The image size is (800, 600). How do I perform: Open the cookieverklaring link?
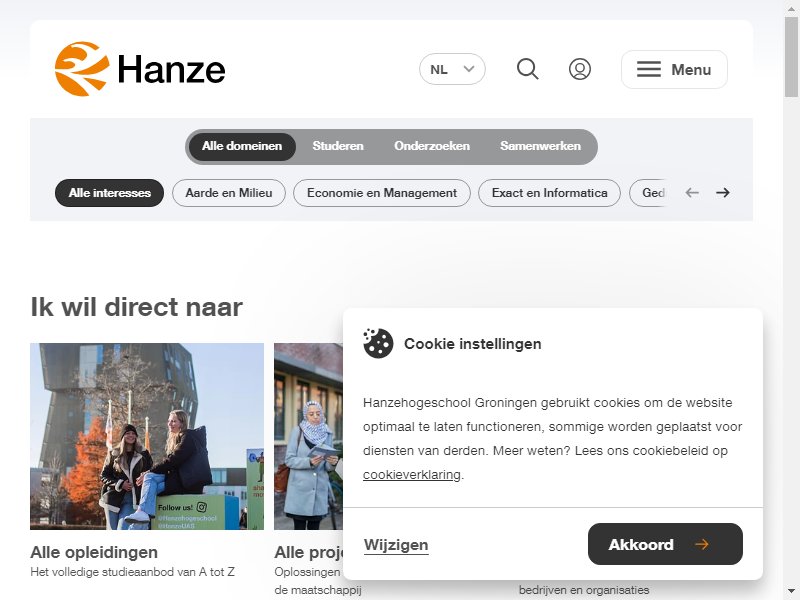412,474
